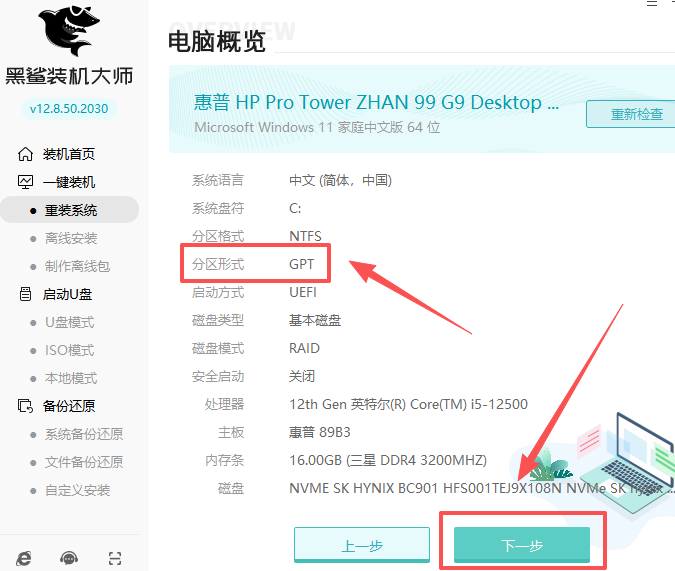Click the 黑鲨装机大师 app title
Image resolution: width=675 pixels, height=571 pixels.
(x=69, y=76)
